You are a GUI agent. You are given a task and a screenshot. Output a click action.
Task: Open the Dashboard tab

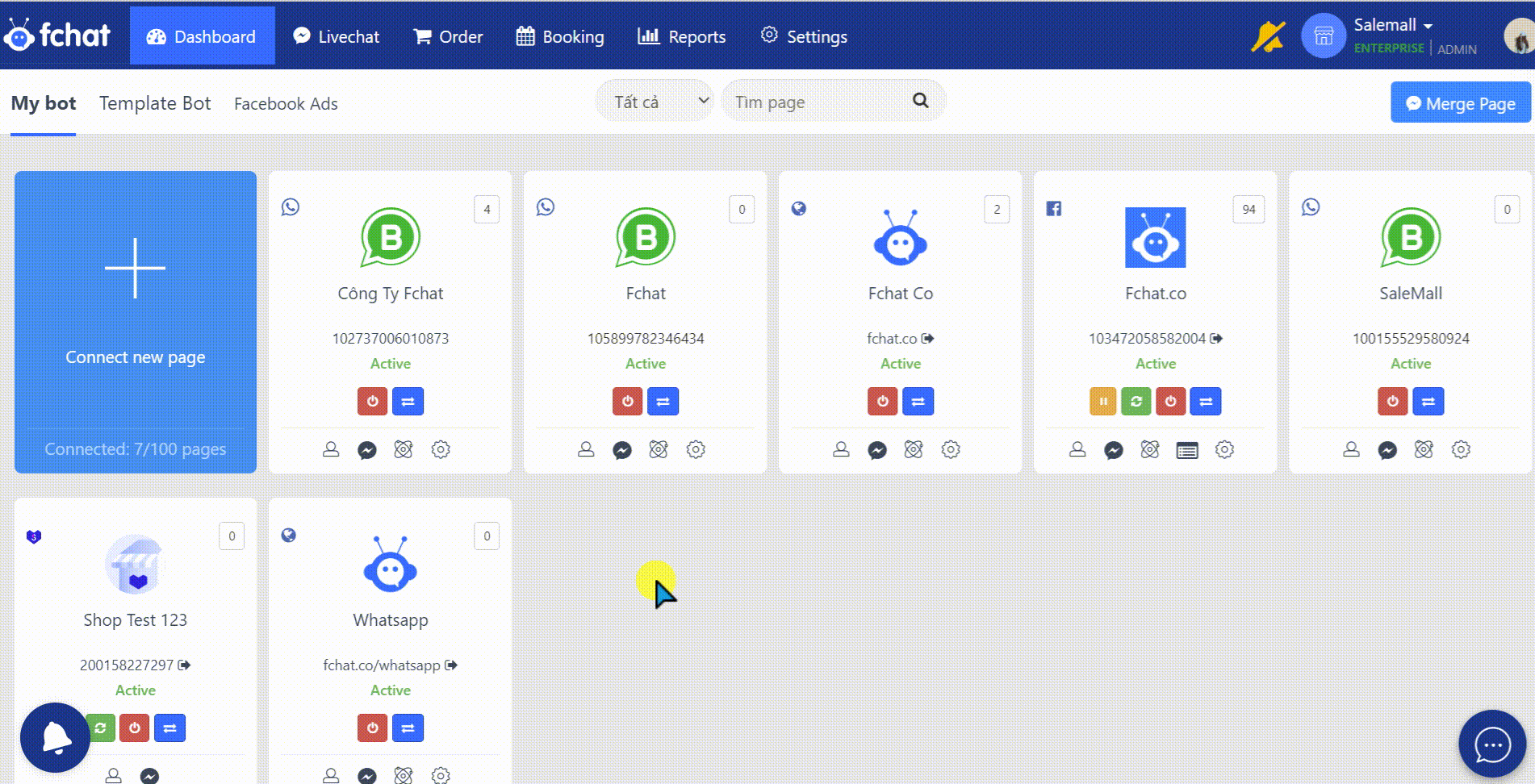point(202,36)
